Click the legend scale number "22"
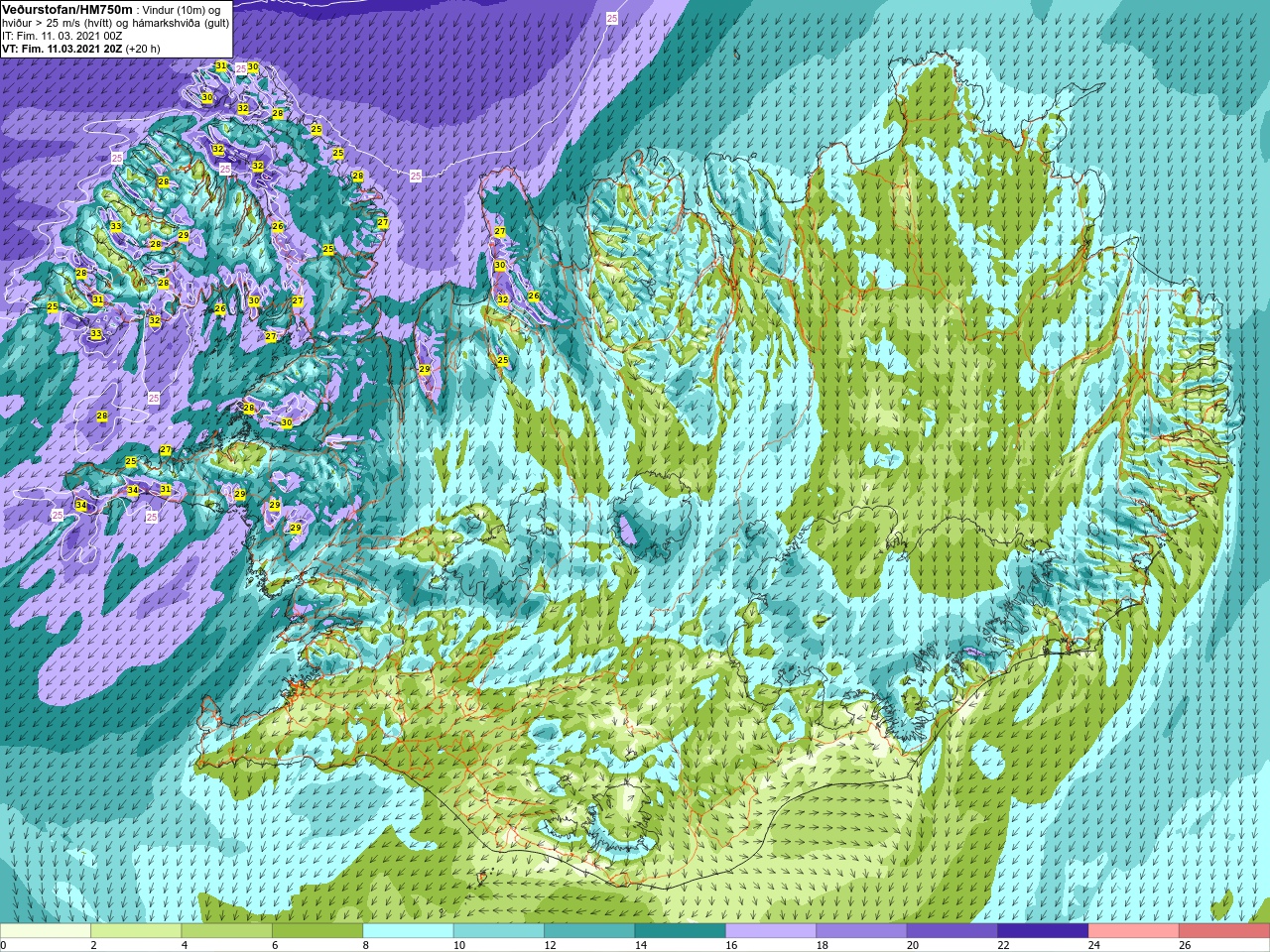 pos(1004,945)
